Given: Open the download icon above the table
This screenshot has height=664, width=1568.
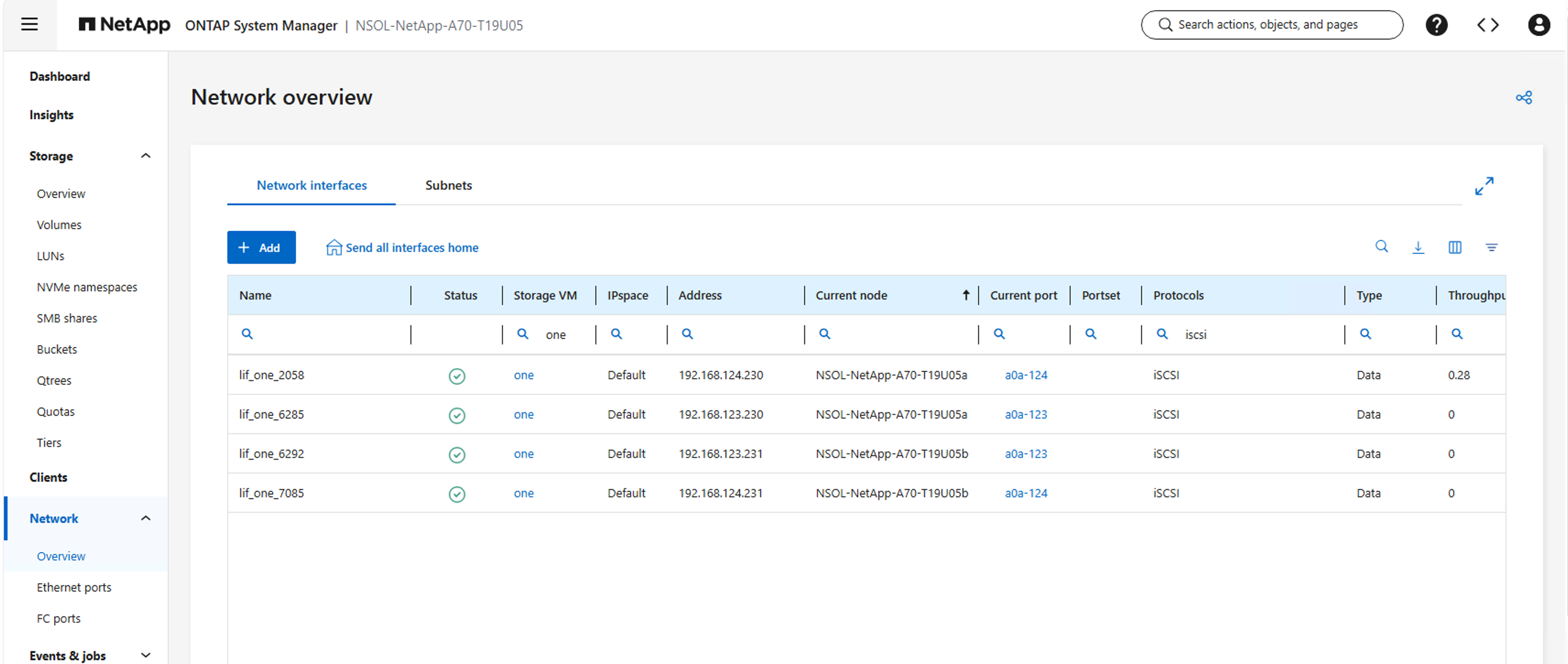Looking at the screenshot, I should (x=1418, y=247).
